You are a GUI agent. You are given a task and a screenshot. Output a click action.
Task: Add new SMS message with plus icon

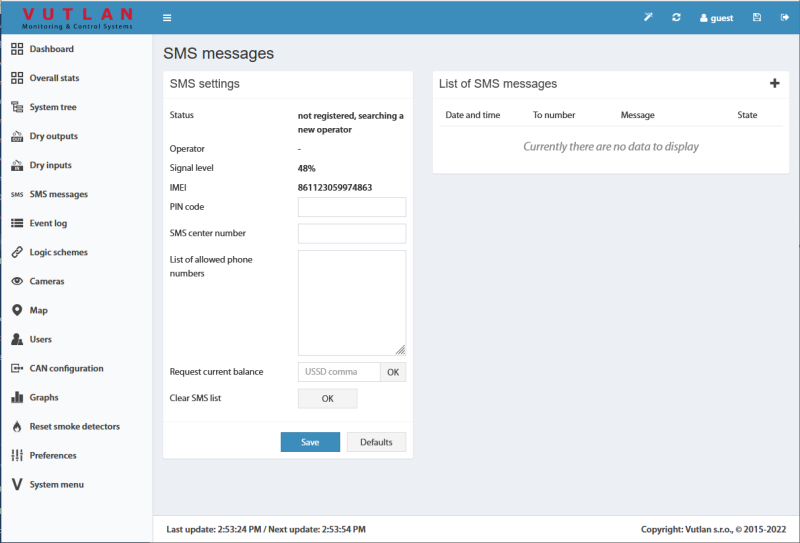tap(774, 84)
